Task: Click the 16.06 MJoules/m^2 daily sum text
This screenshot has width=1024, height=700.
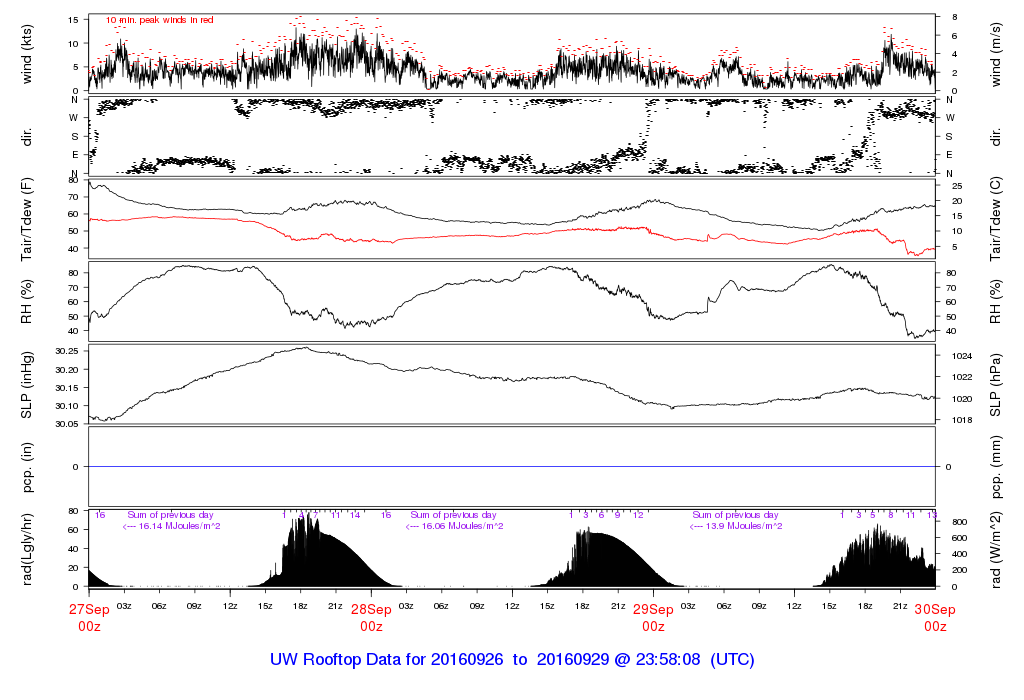Action: coord(454,526)
